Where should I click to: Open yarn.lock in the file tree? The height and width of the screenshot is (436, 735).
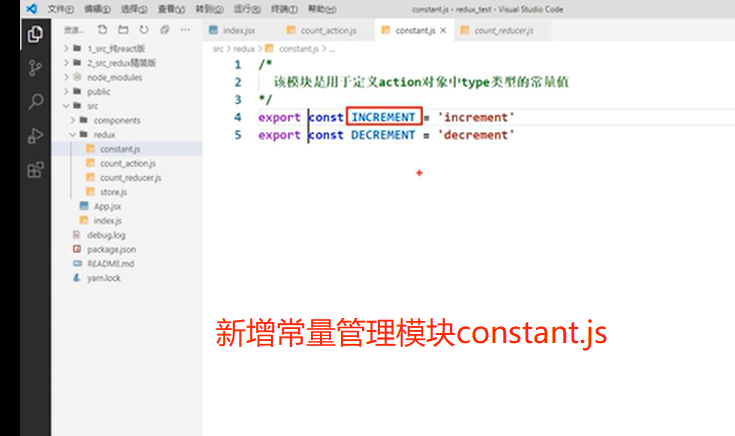click(127, 278)
